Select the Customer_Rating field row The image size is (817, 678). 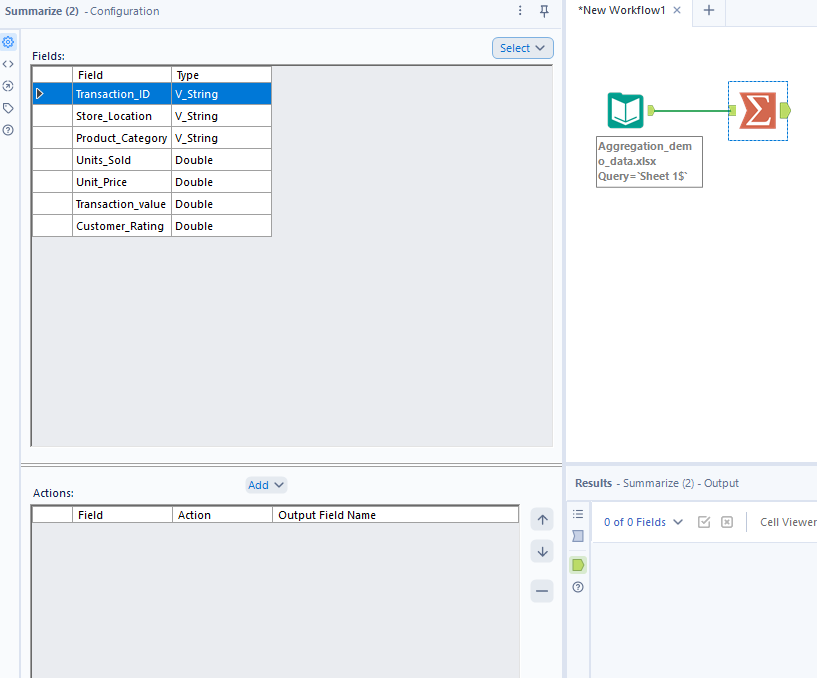click(x=152, y=226)
